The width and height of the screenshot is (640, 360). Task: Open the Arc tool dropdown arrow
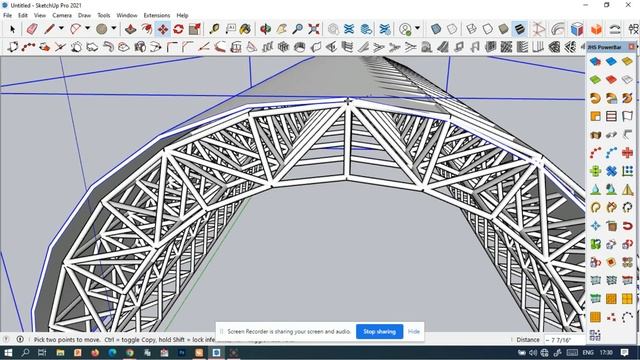coord(87,29)
